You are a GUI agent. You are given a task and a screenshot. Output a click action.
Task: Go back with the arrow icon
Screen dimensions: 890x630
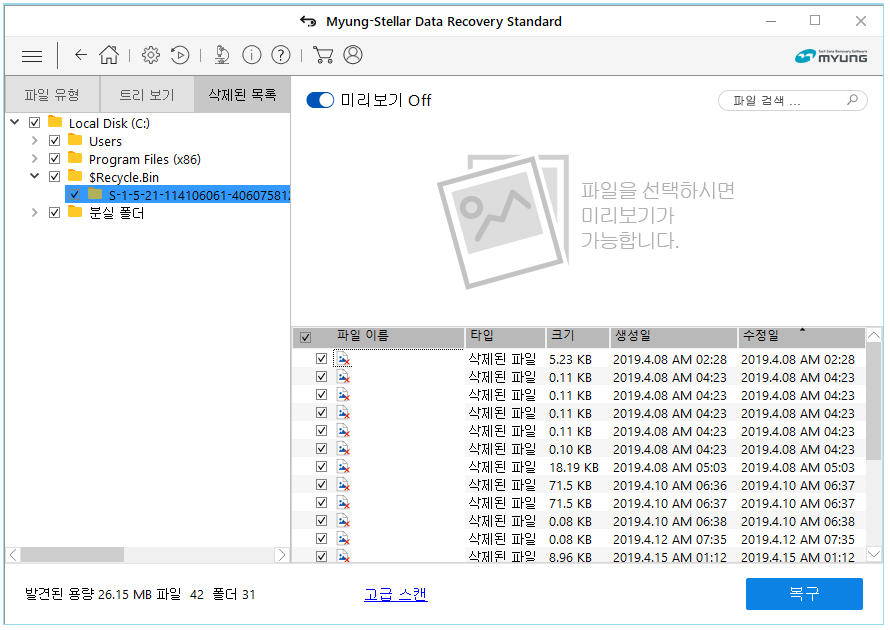coord(81,54)
